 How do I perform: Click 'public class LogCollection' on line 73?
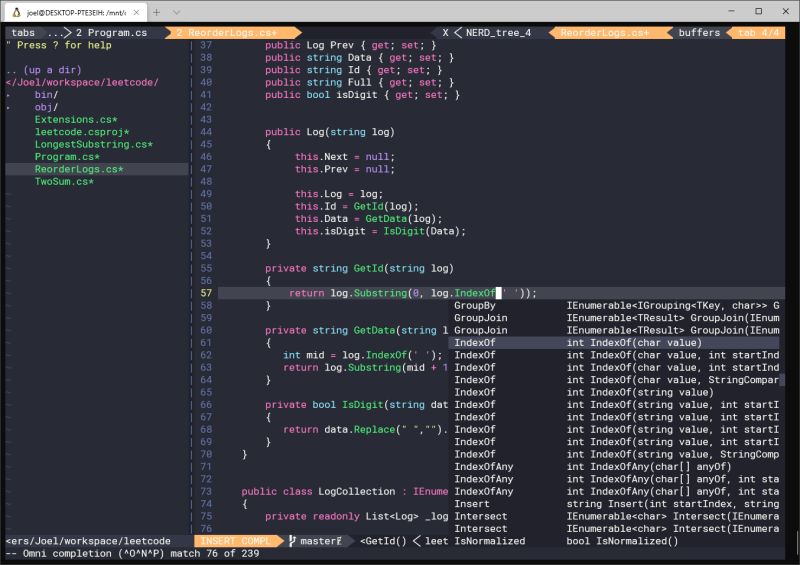coord(318,492)
